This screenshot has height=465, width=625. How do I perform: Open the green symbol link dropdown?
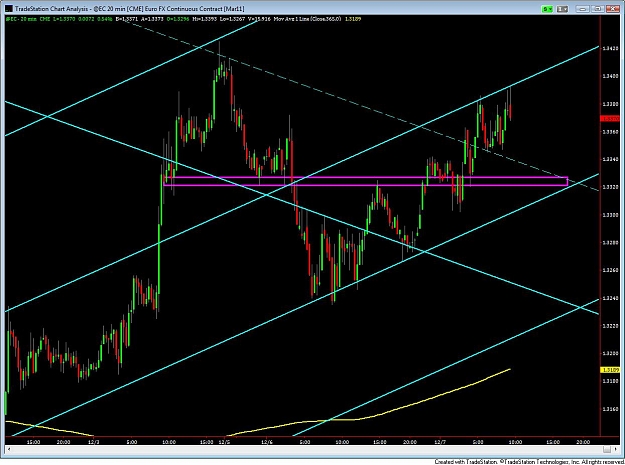click(x=547, y=8)
